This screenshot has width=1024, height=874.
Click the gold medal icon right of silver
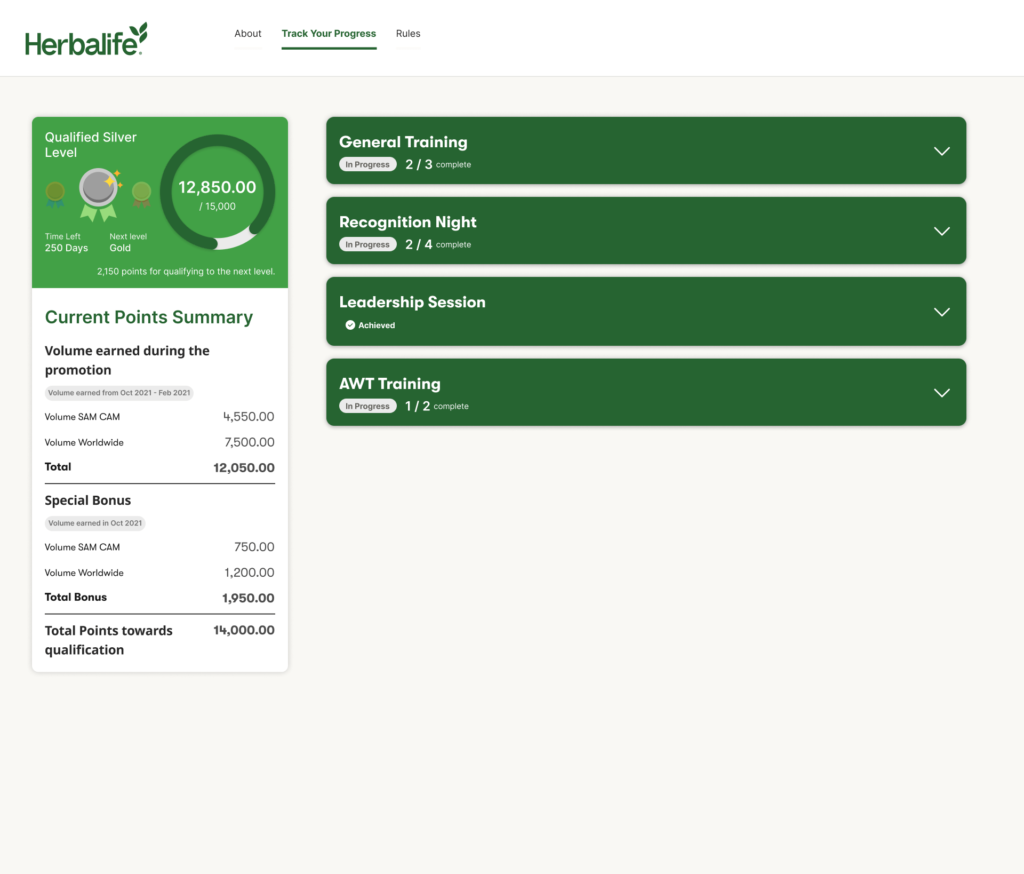[141, 194]
